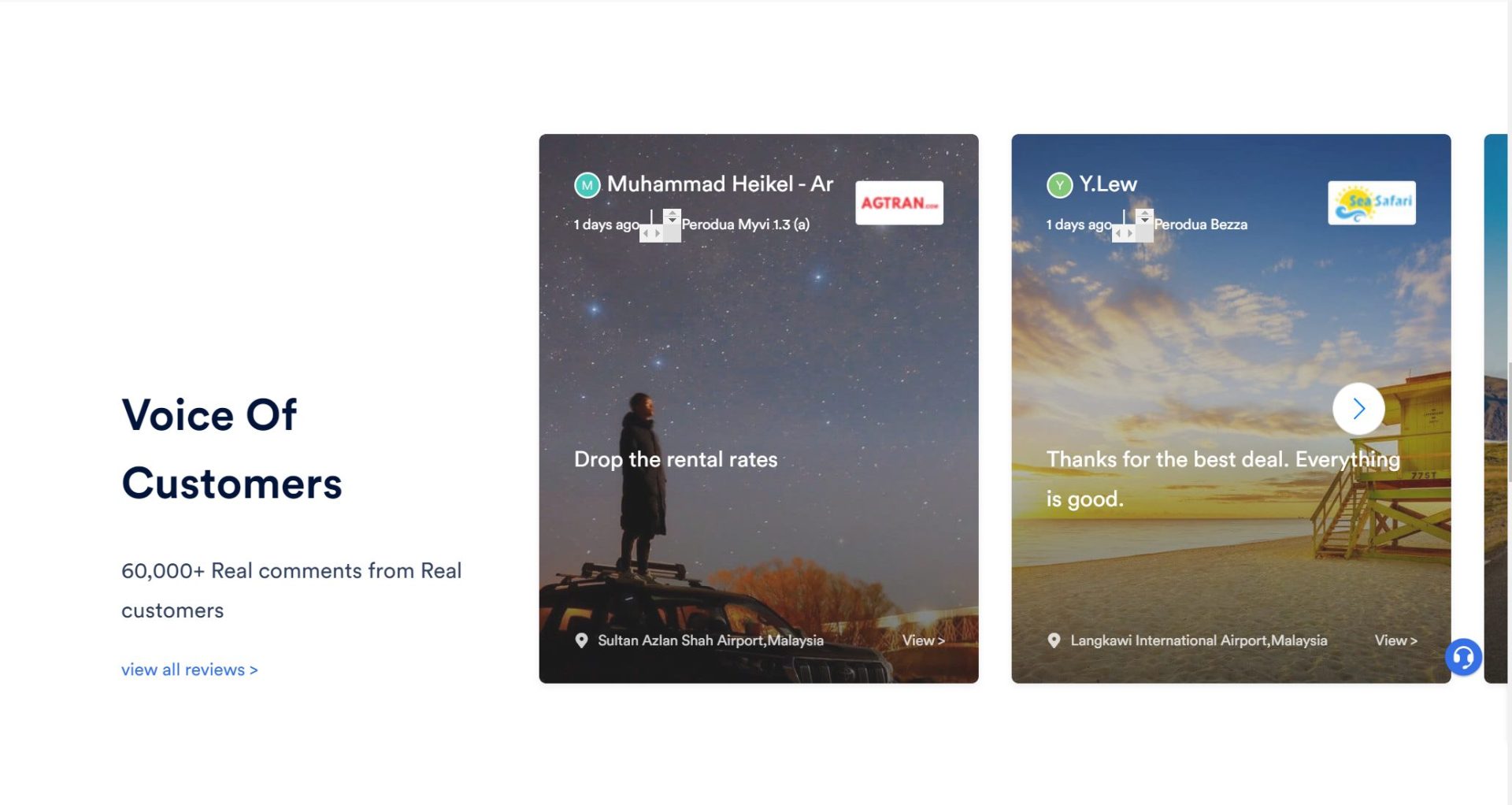Open the customer support headset chat icon
1512x805 pixels.
(1464, 657)
